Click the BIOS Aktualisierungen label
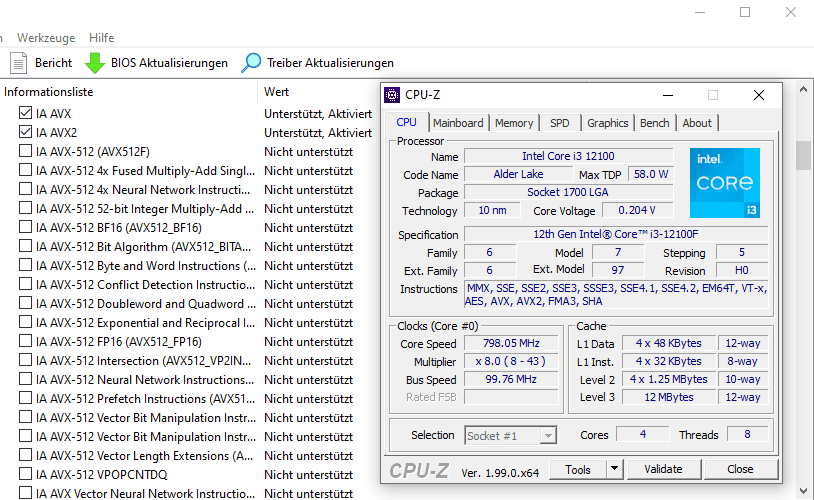This screenshot has width=814, height=500. point(169,63)
